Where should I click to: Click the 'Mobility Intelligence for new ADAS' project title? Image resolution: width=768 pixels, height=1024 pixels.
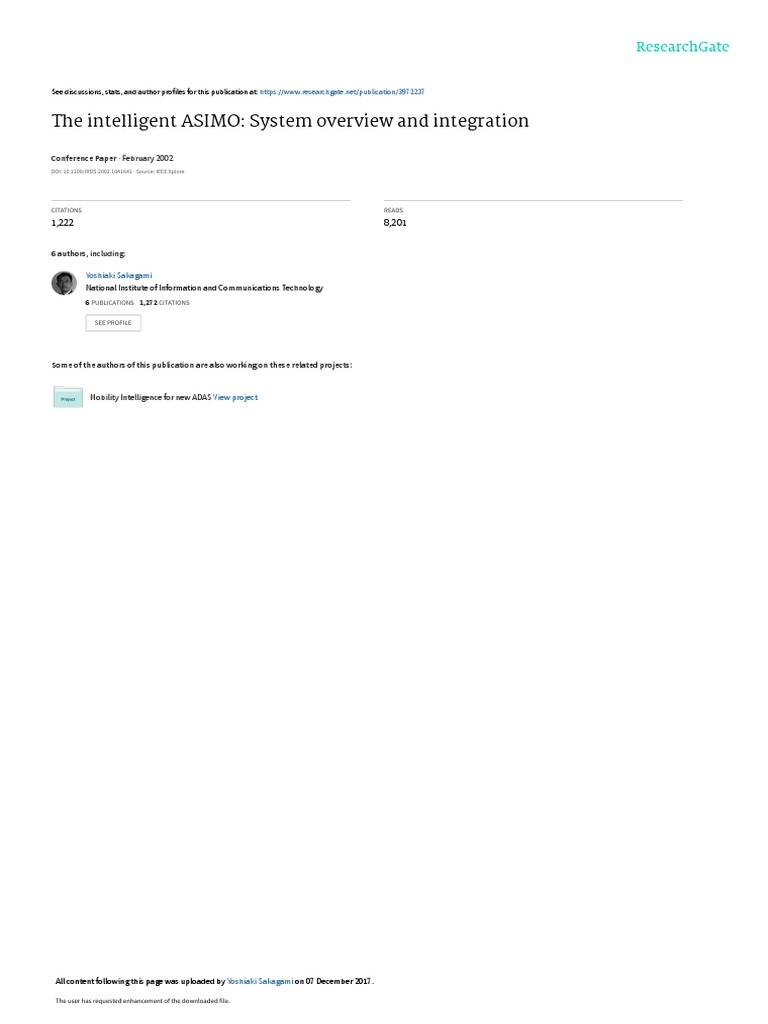tap(150, 397)
